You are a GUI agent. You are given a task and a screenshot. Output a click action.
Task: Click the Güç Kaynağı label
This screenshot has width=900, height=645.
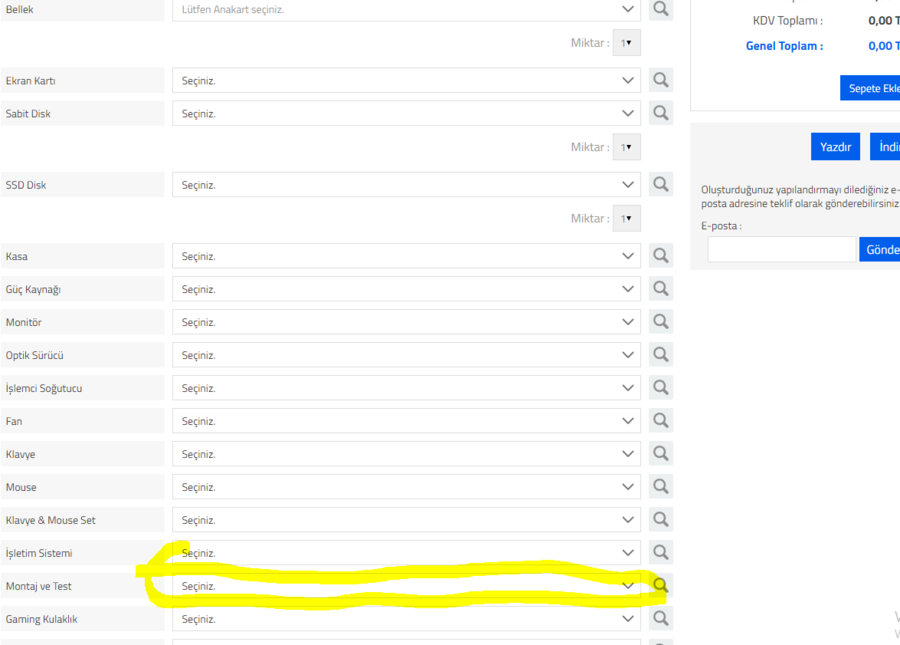[x=33, y=290]
